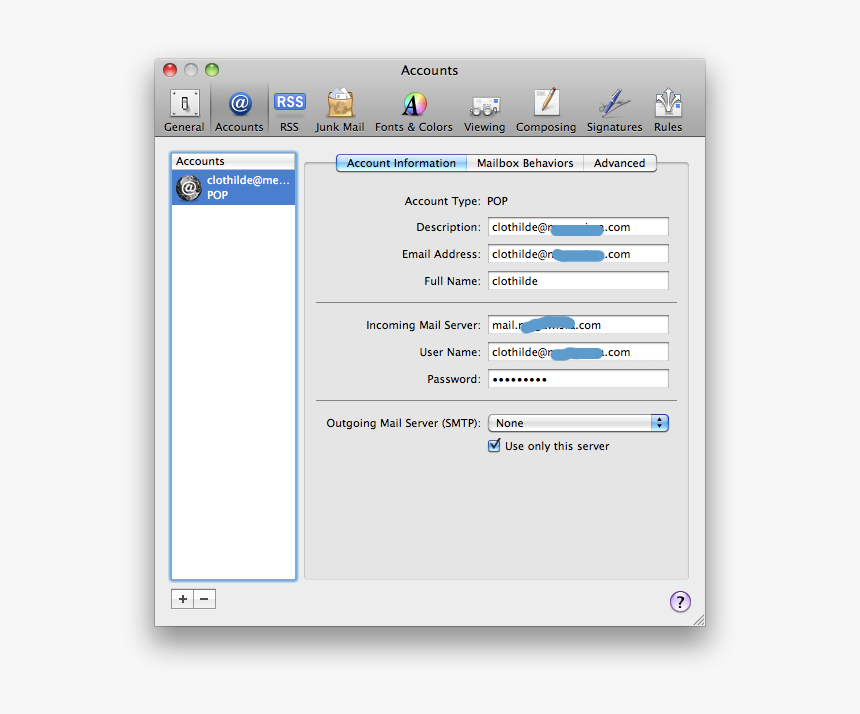860x714 pixels.
Task: Click the purple help question mark
Action: 681,602
